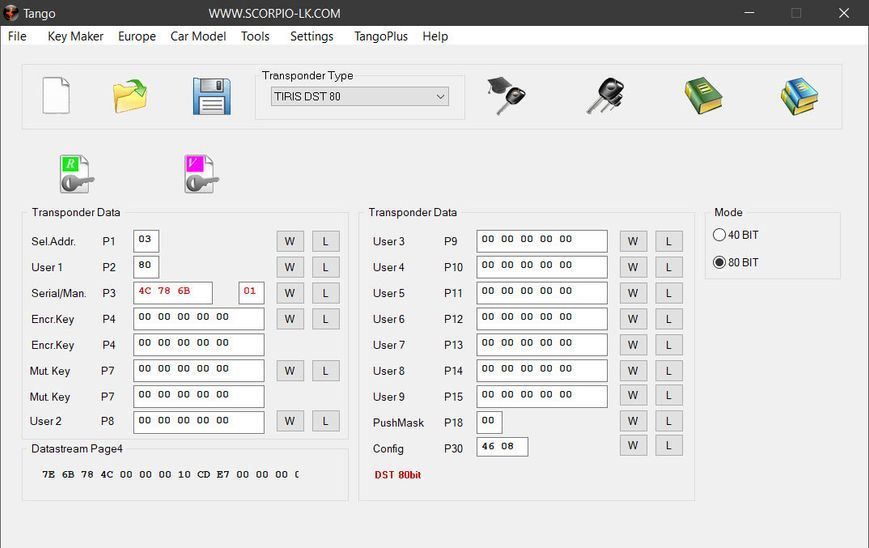Click the User 6 P12 input field

pos(542,319)
